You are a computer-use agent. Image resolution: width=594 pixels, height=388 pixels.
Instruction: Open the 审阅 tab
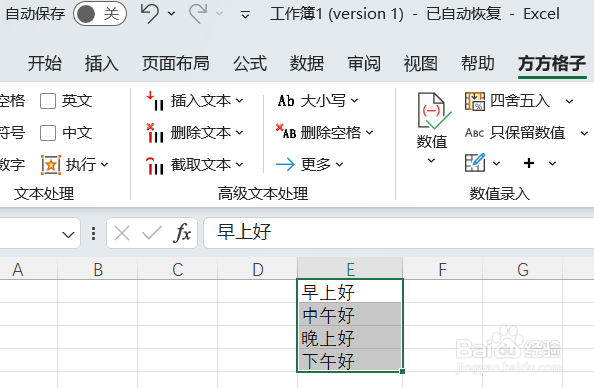[x=364, y=63]
